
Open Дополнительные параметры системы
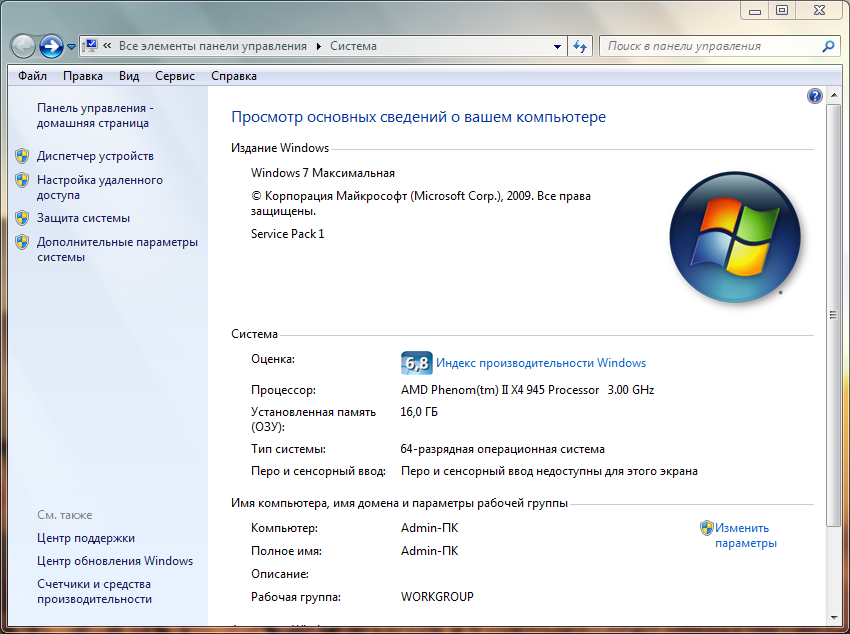tap(117, 249)
